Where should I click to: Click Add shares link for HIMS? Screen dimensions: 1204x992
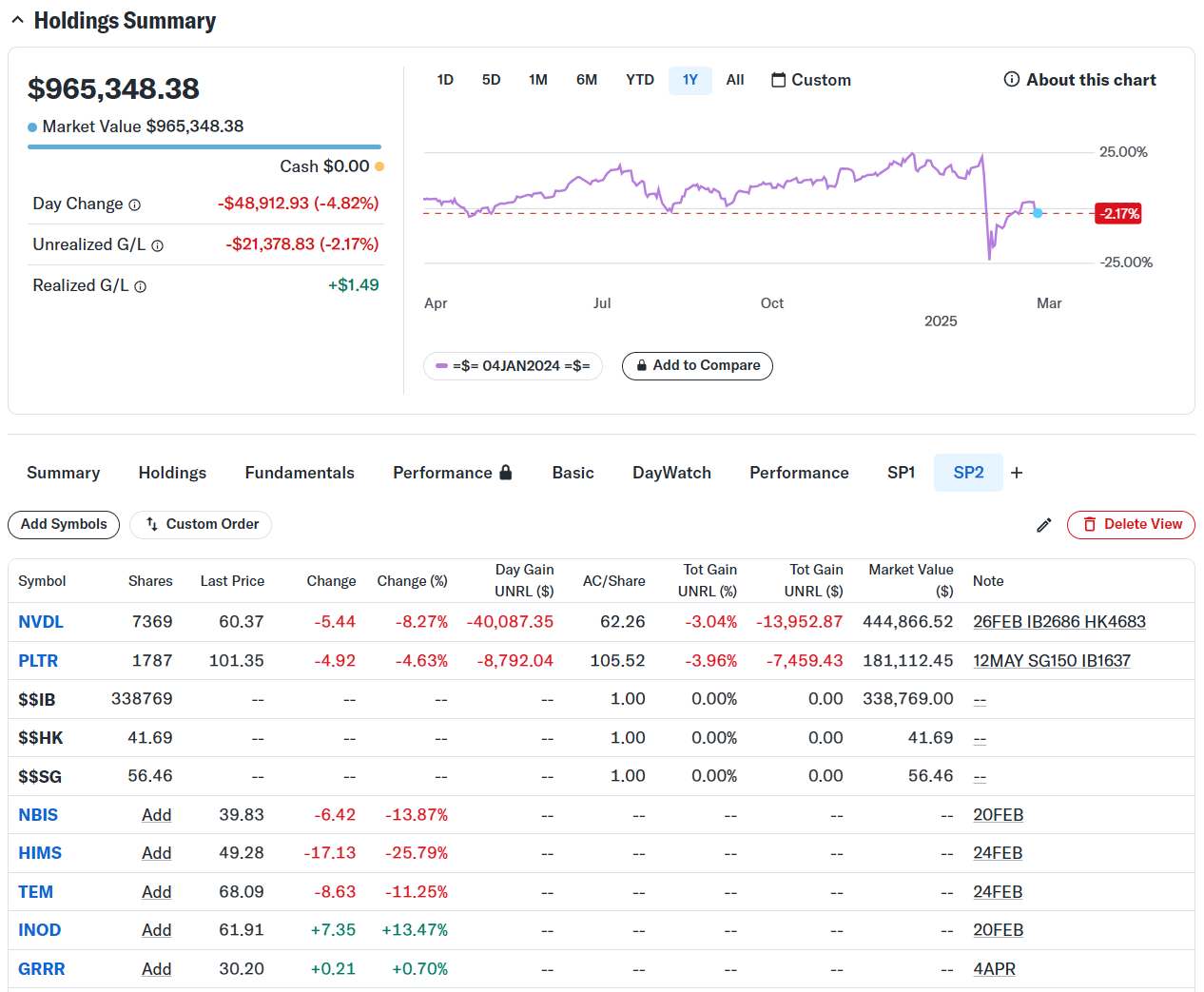(157, 853)
